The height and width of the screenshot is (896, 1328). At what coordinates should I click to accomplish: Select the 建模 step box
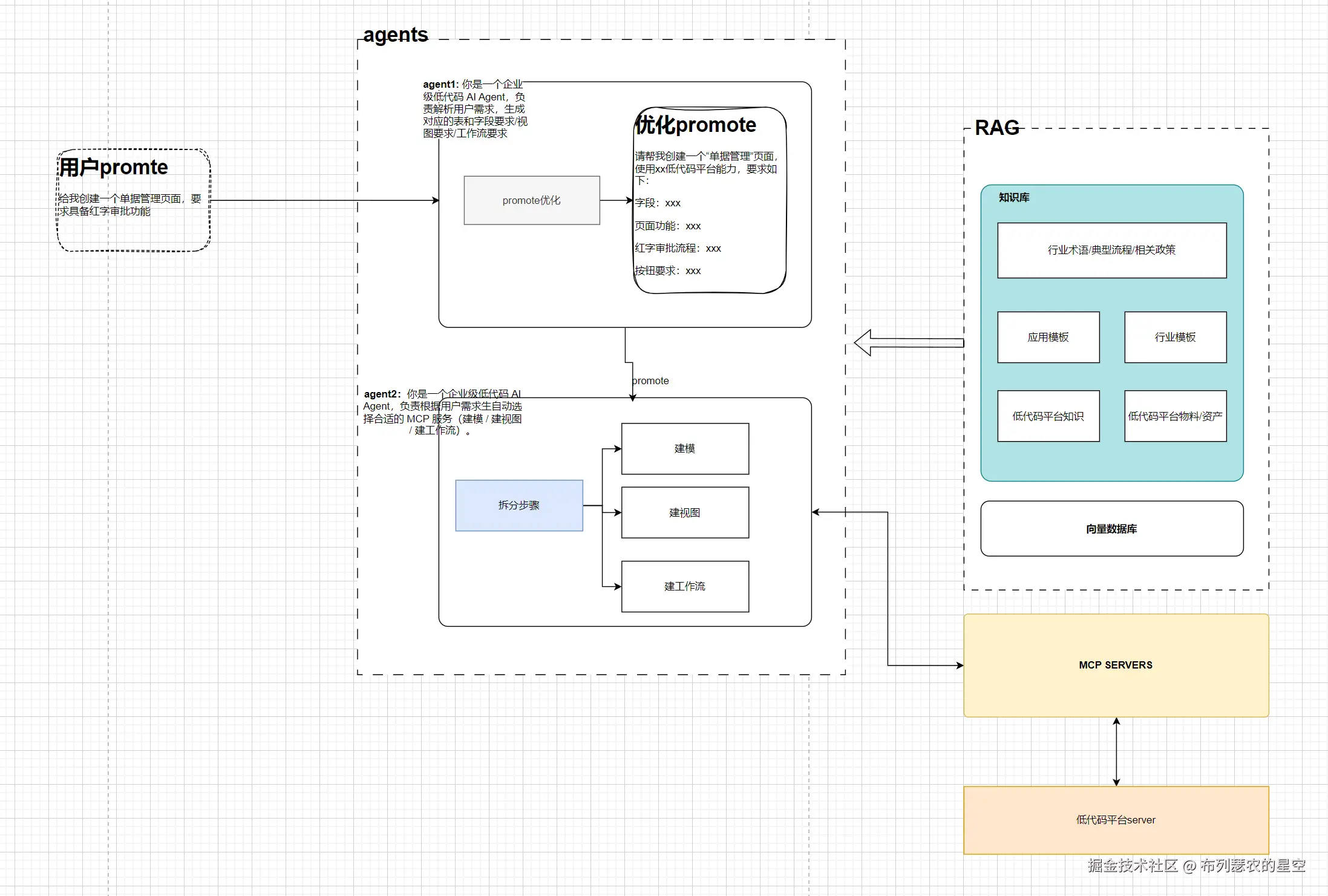pyautogui.click(x=684, y=448)
